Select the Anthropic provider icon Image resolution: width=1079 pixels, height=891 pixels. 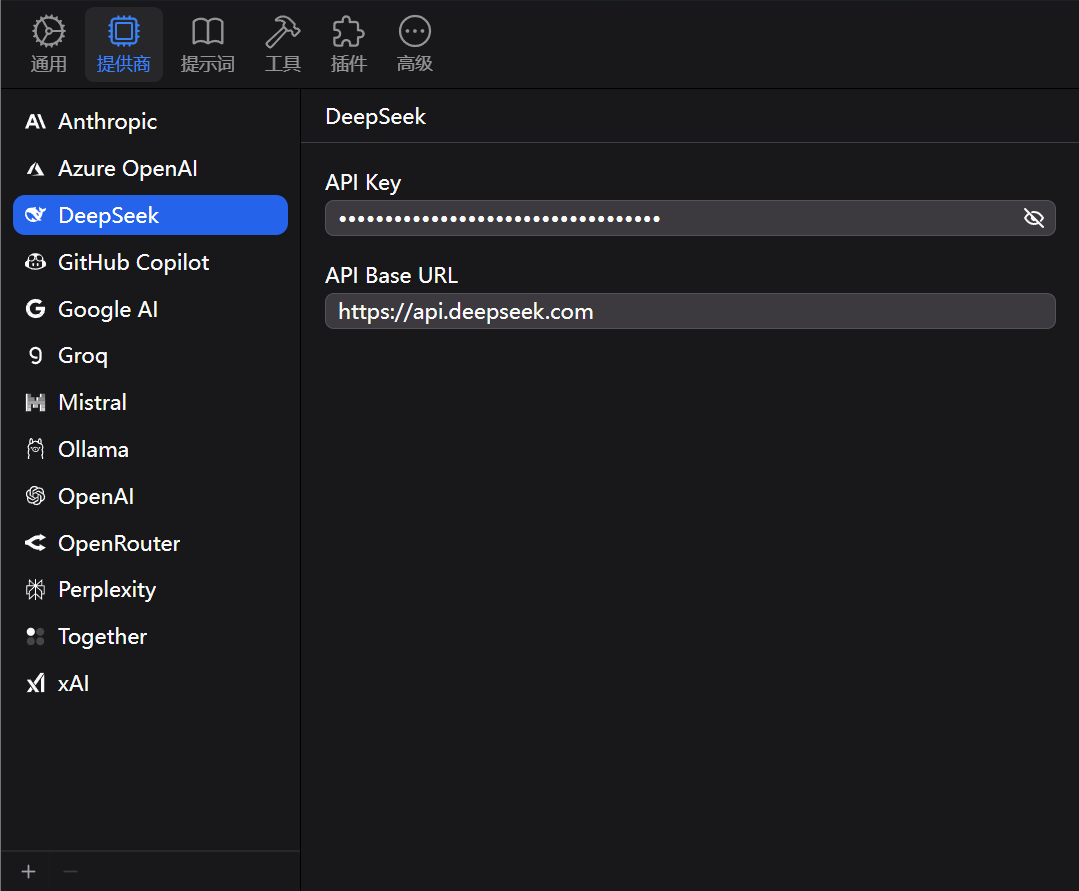coord(35,122)
